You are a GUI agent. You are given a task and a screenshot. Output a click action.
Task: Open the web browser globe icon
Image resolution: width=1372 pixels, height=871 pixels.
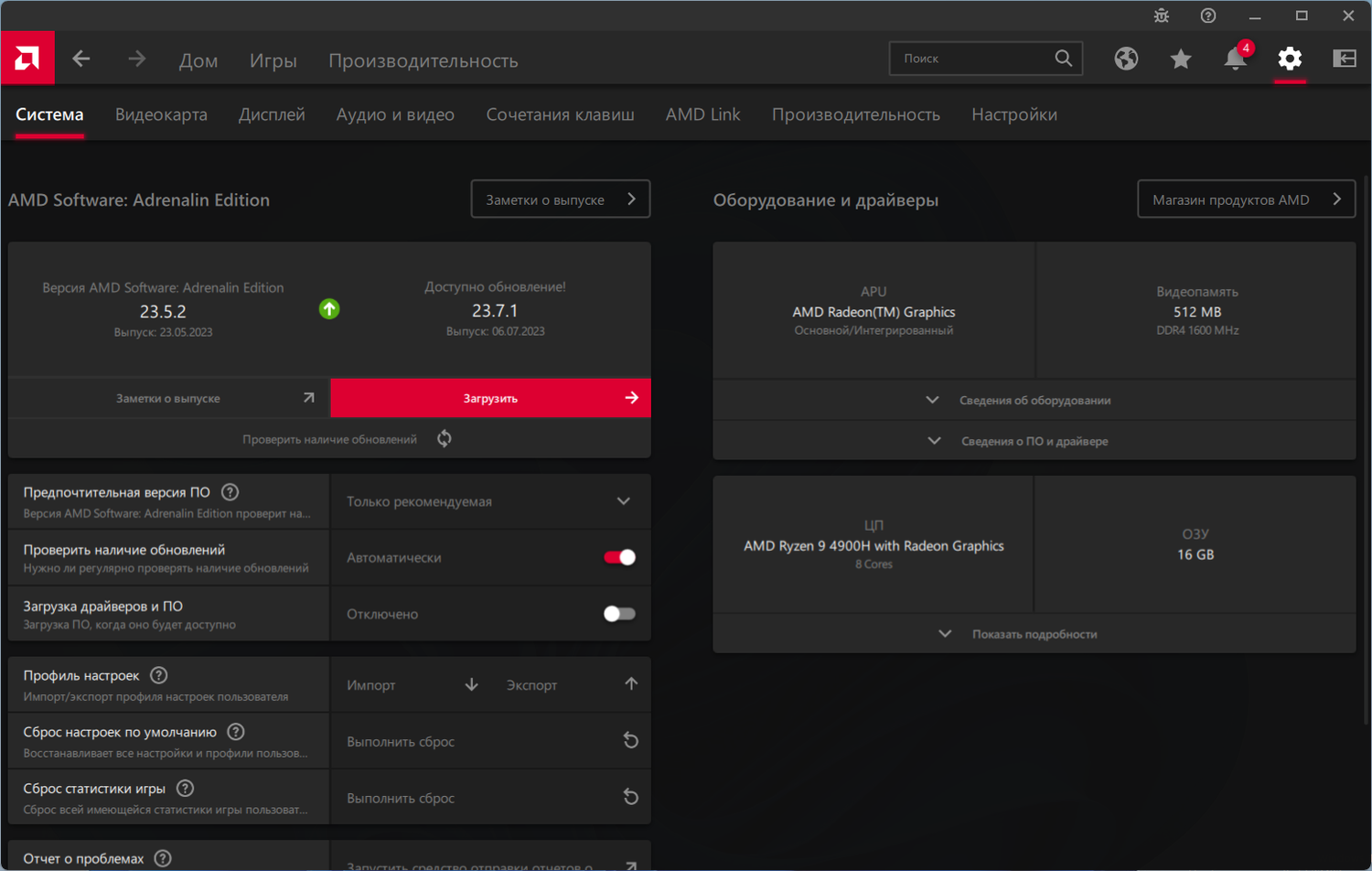pyautogui.click(x=1126, y=59)
